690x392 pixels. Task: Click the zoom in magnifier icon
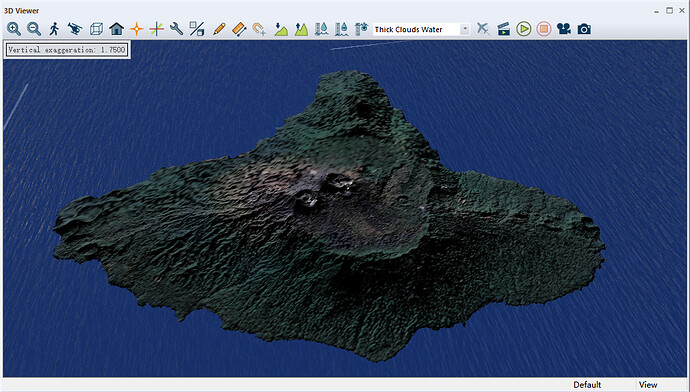(13, 29)
